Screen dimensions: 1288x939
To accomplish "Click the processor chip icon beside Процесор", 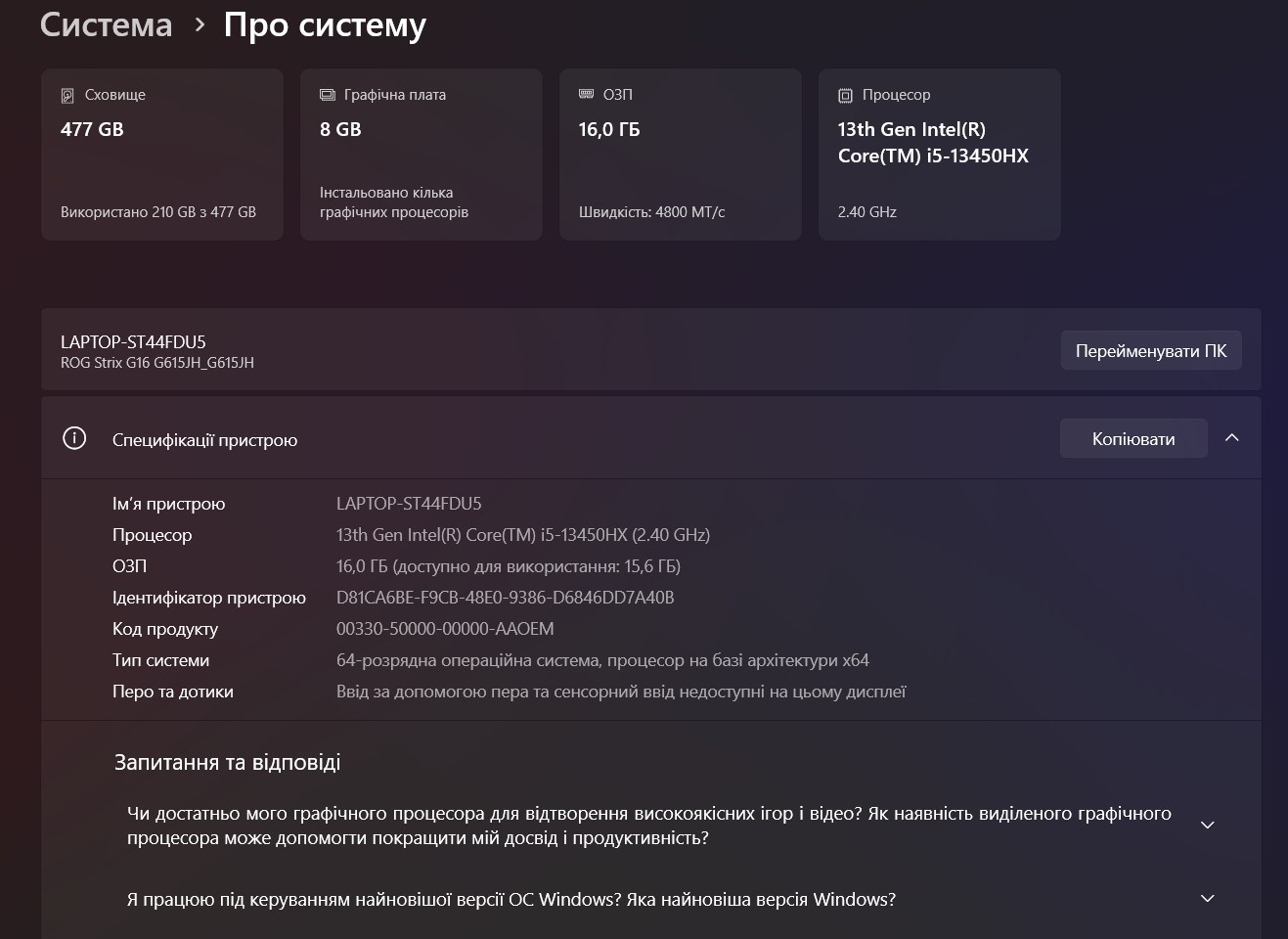I will [845, 96].
